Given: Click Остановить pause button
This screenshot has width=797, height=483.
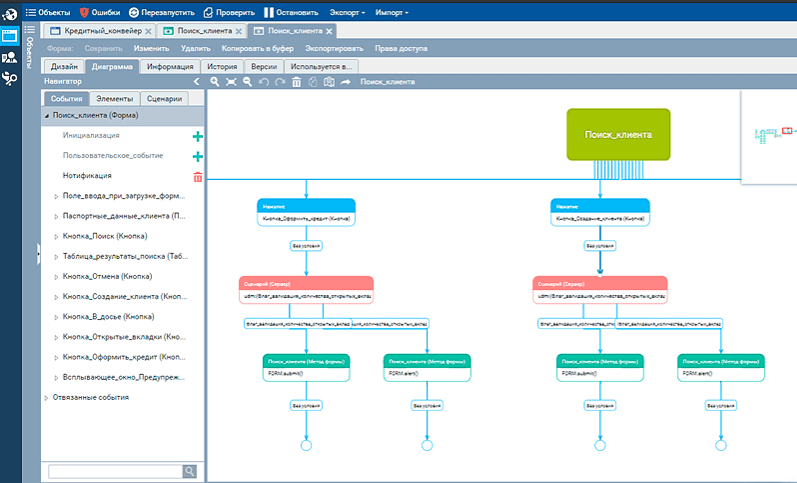Looking at the screenshot, I should (x=291, y=12).
